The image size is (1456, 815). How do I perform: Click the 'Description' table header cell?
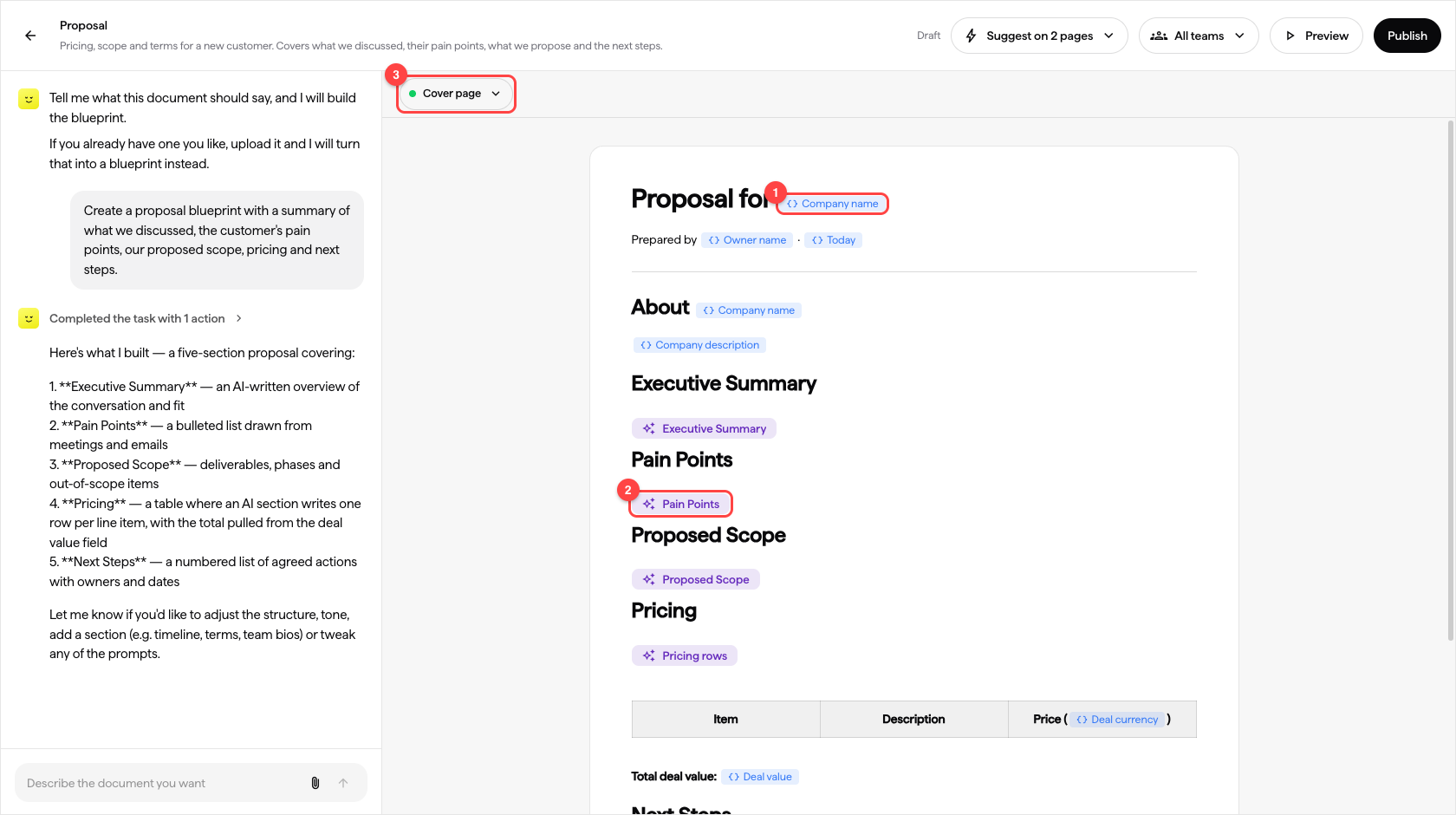click(914, 720)
